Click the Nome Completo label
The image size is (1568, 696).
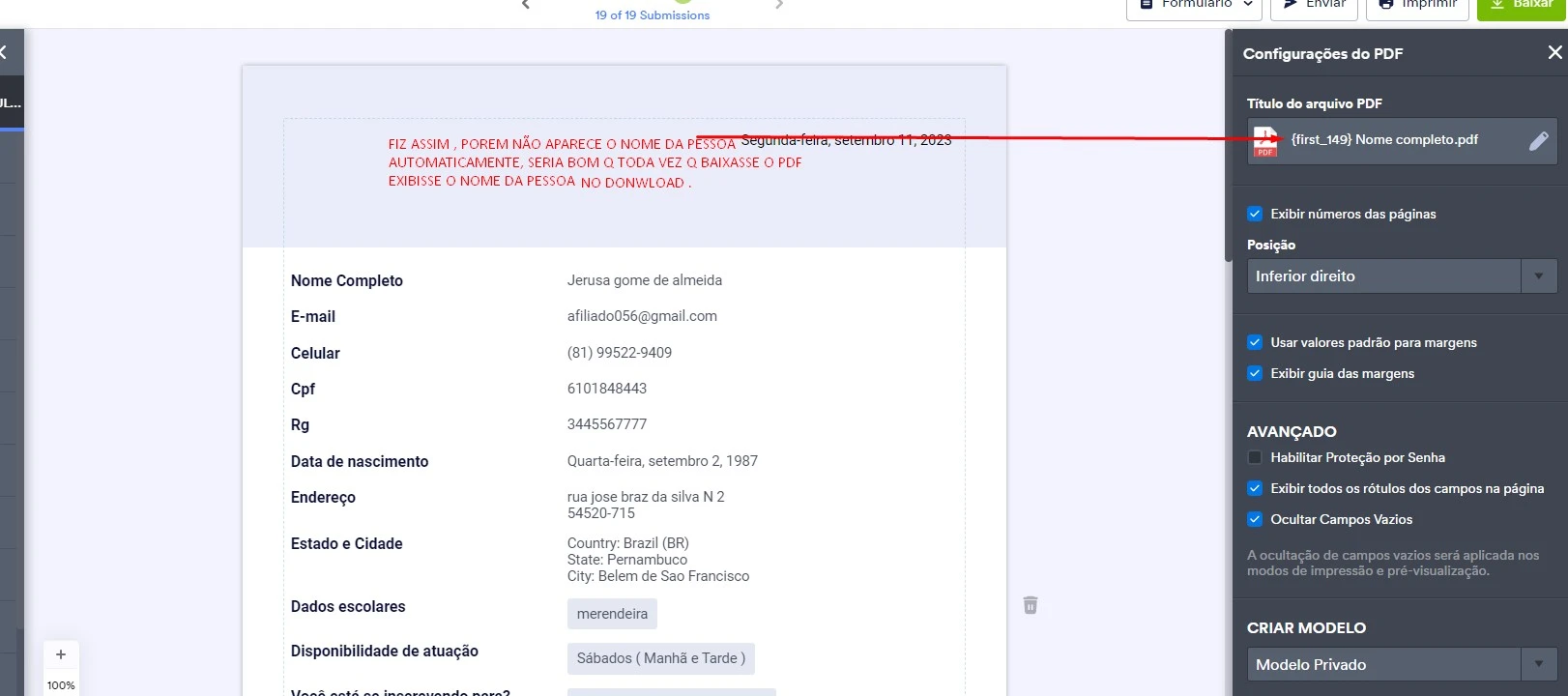[x=347, y=281]
